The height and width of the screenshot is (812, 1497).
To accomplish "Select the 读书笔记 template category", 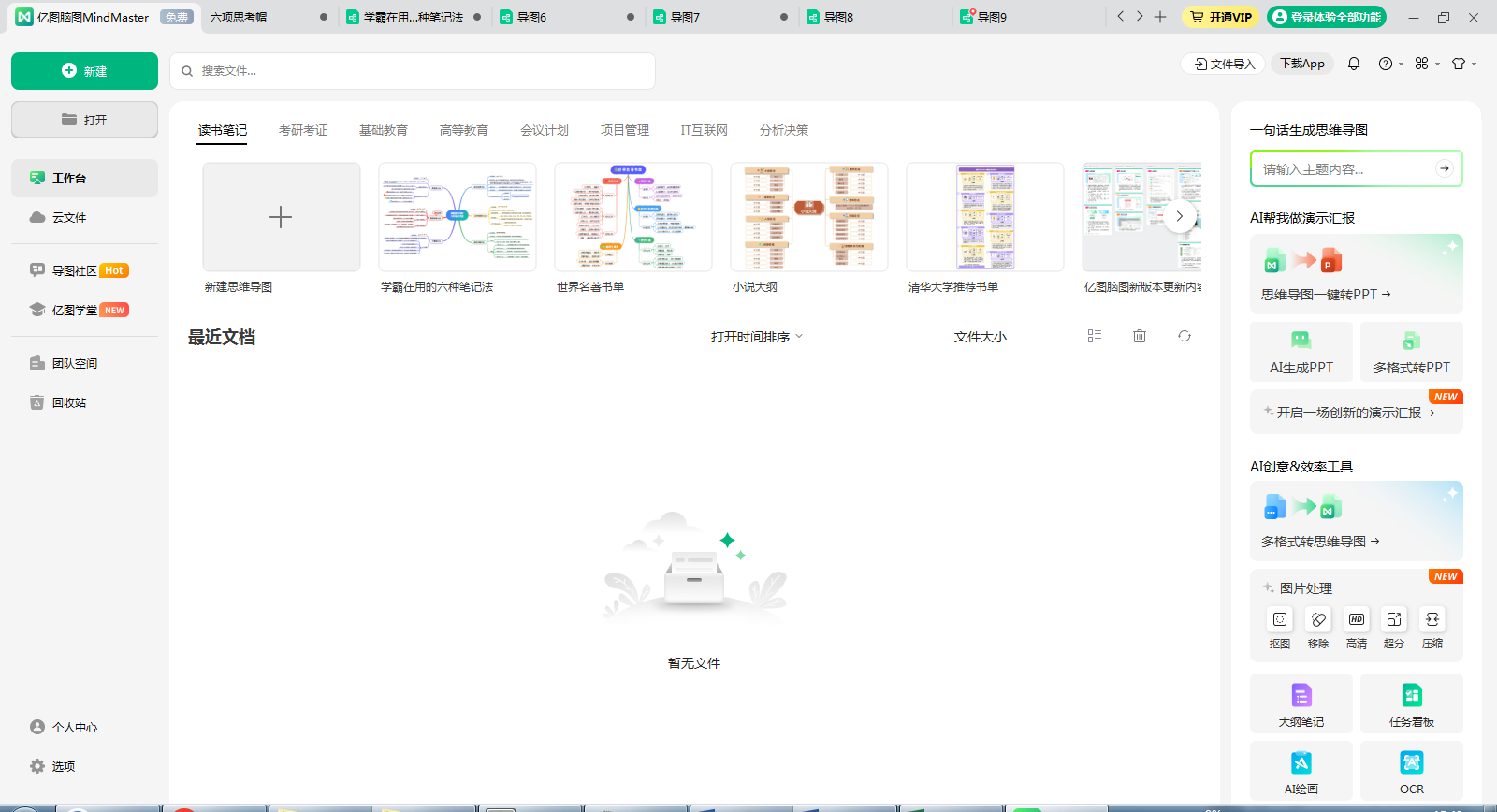I will pos(223,130).
